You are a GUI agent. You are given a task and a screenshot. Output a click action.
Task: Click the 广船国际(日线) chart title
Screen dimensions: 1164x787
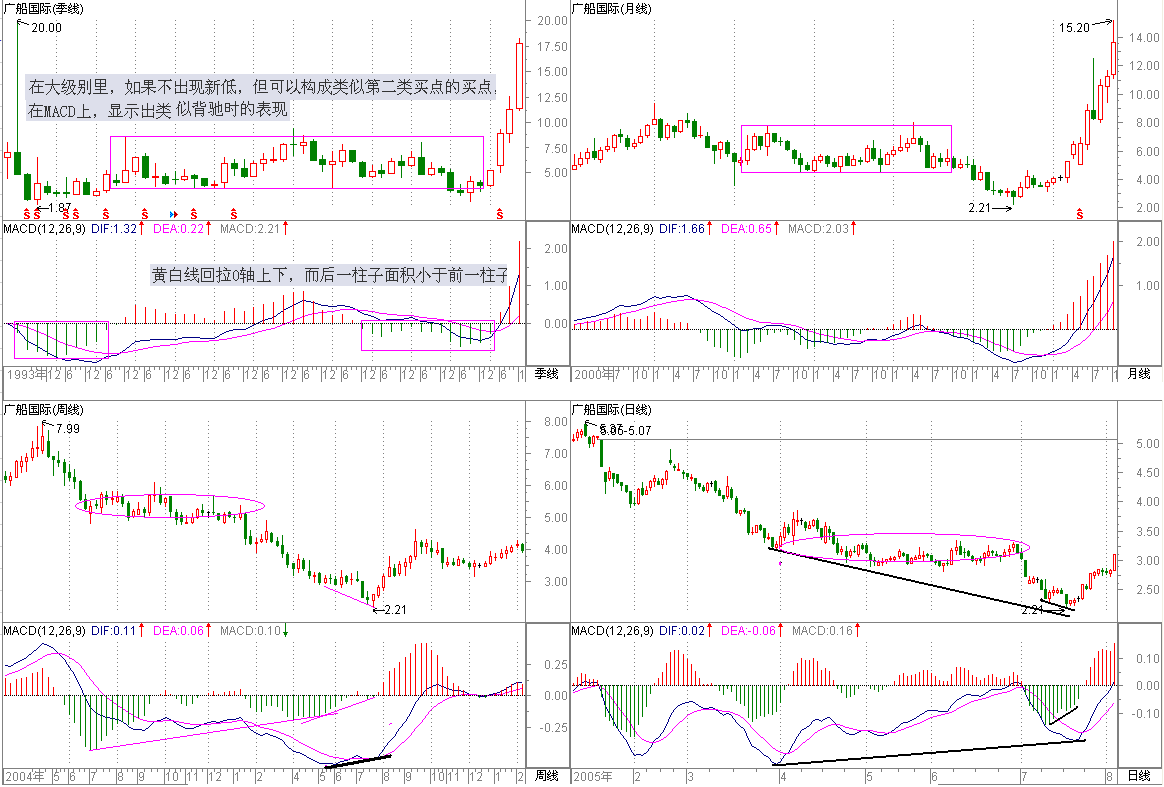(x=610, y=409)
